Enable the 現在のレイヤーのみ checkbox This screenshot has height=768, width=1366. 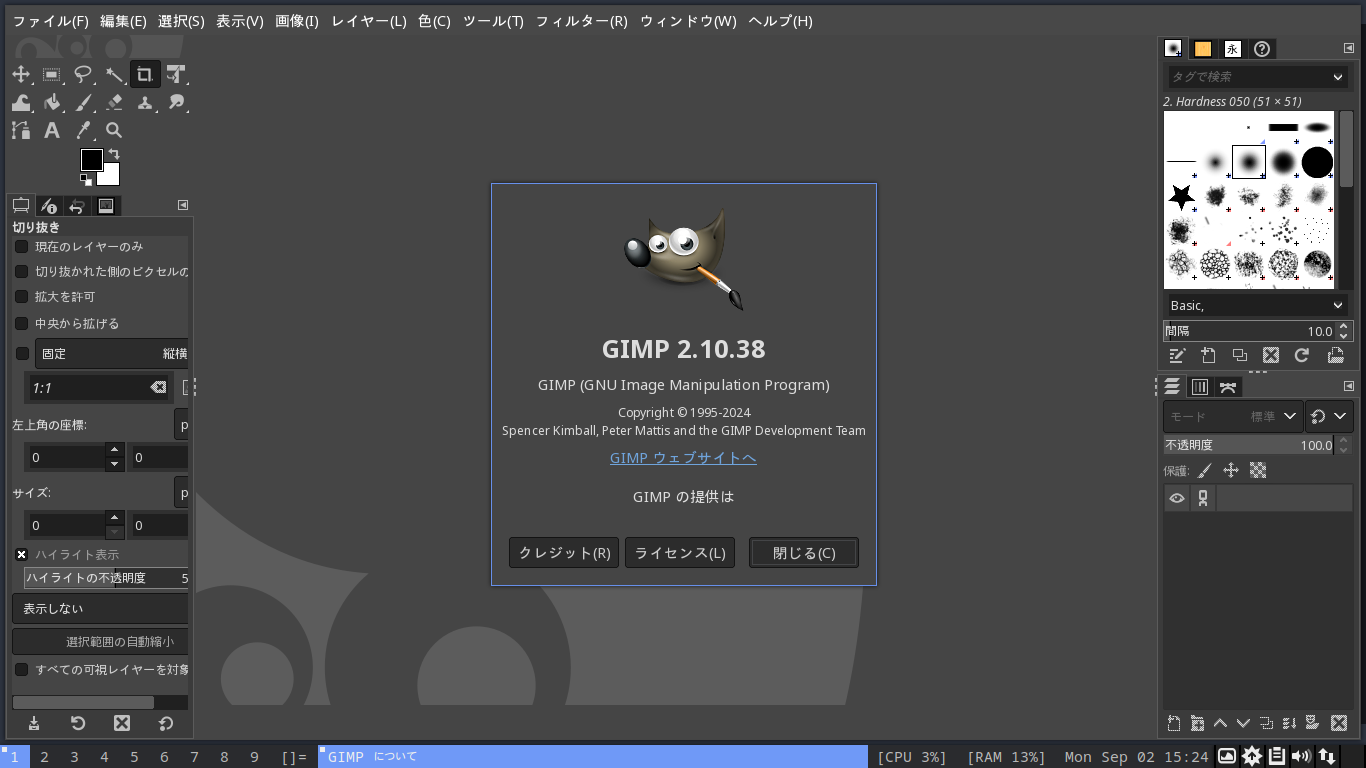pyautogui.click(x=21, y=247)
